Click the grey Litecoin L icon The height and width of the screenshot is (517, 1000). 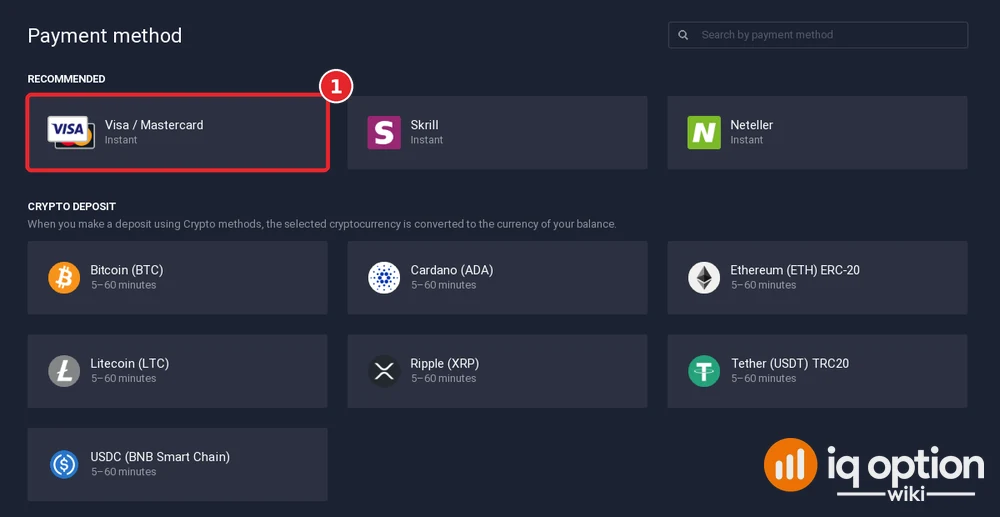tap(64, 371)
